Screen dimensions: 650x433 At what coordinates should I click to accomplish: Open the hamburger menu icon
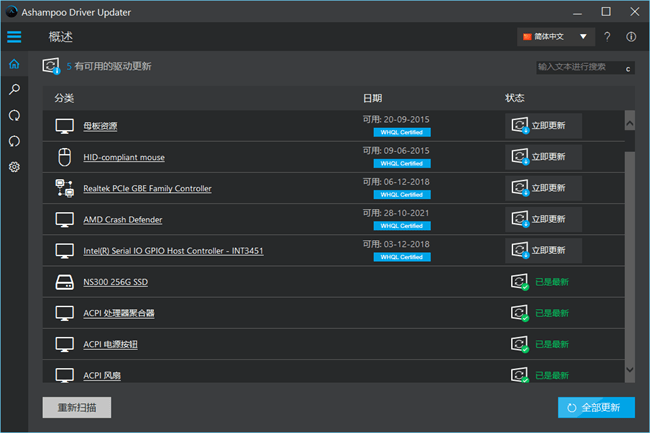pyautogui.click(x=14, y=37)
